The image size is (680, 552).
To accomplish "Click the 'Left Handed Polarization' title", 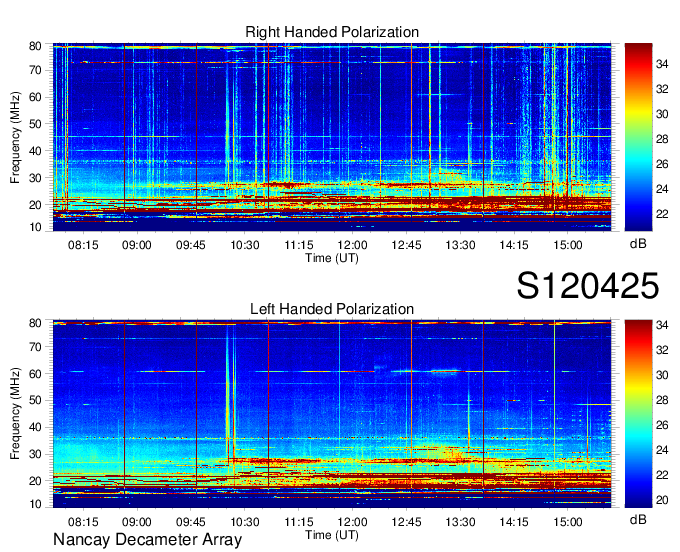I will click(332, 309).
